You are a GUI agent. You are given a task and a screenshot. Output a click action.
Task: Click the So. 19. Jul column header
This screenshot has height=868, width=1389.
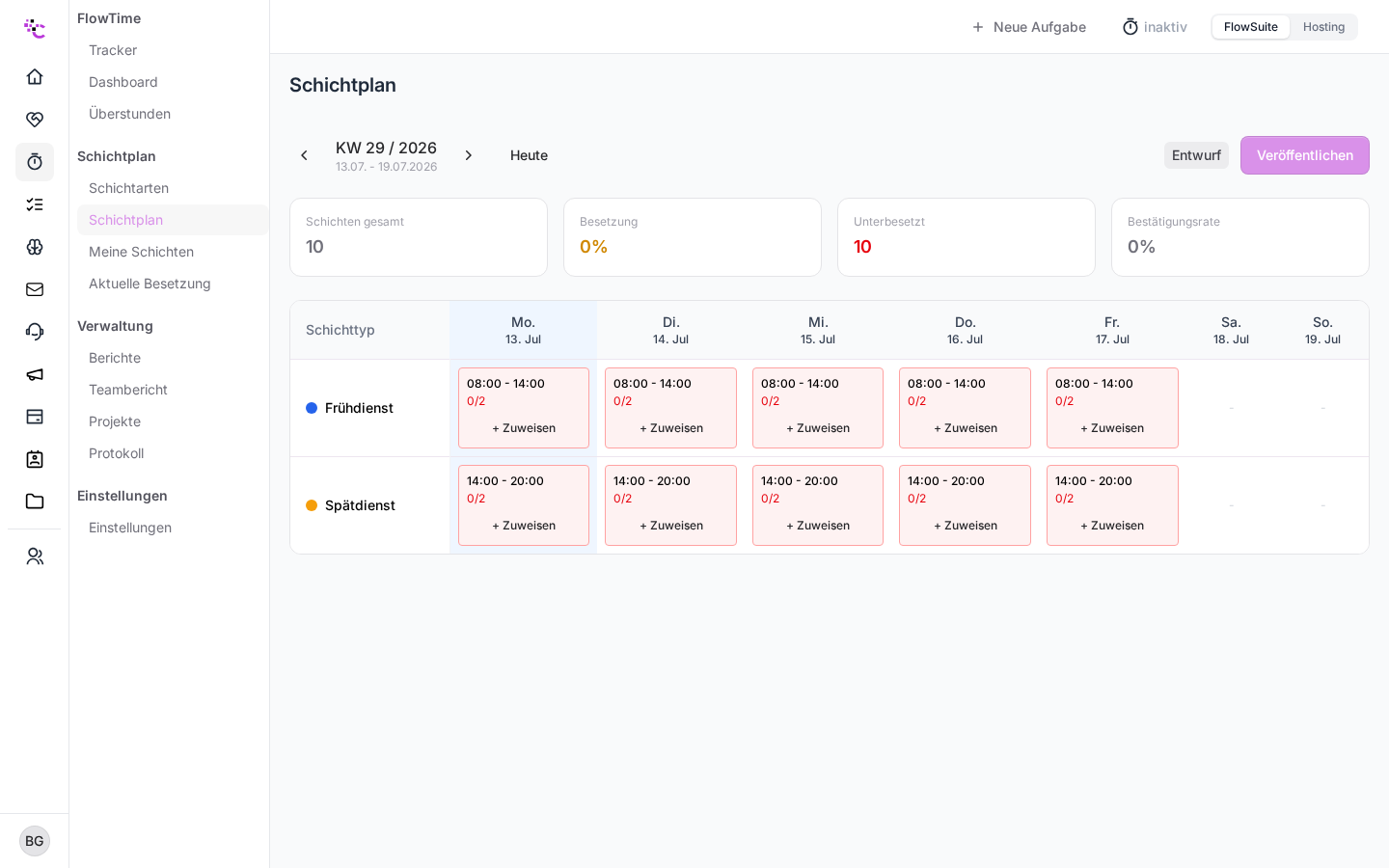pyautogui.click(x=1322, y=330)
